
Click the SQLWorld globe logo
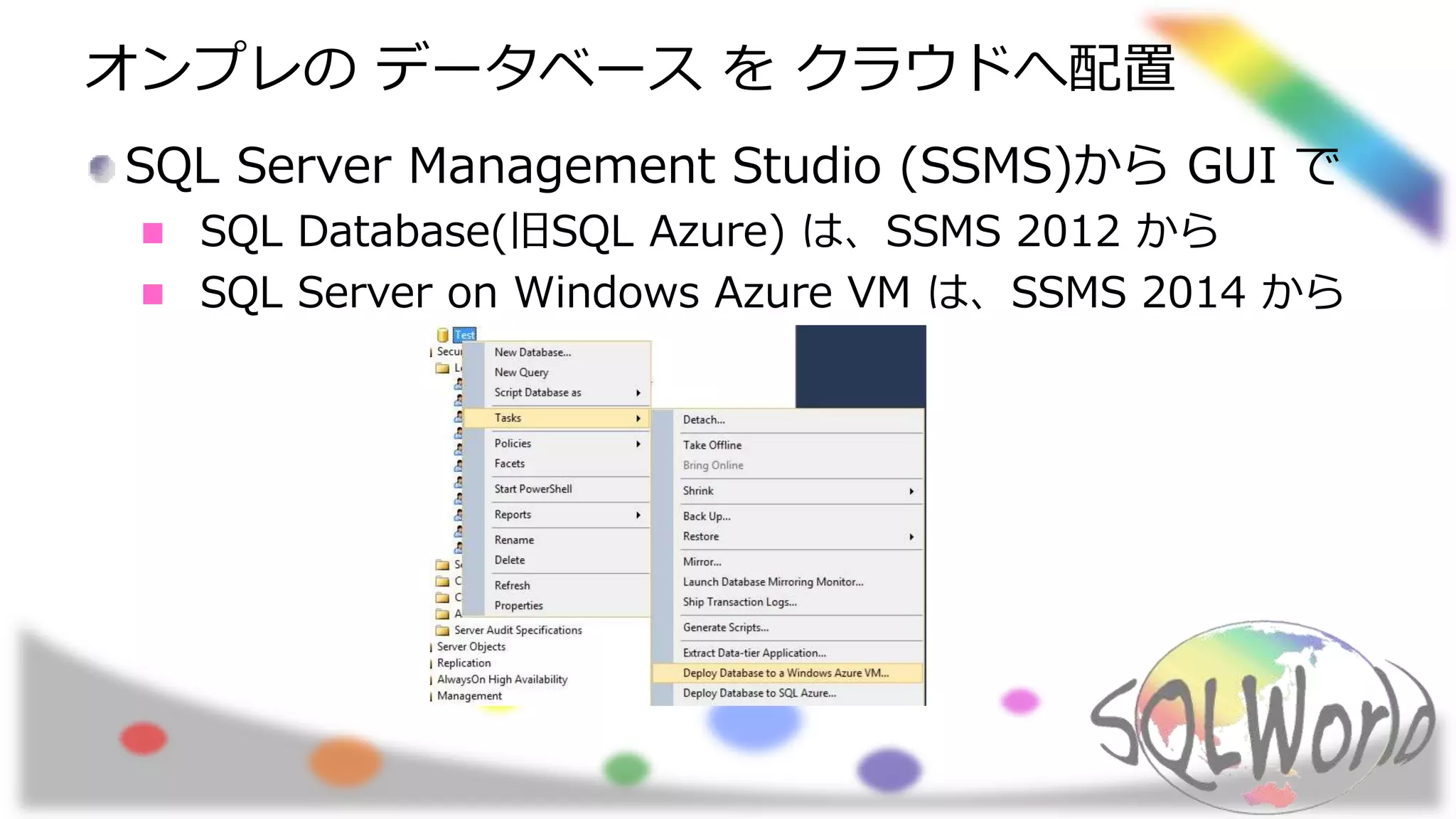click(1263, 718)
